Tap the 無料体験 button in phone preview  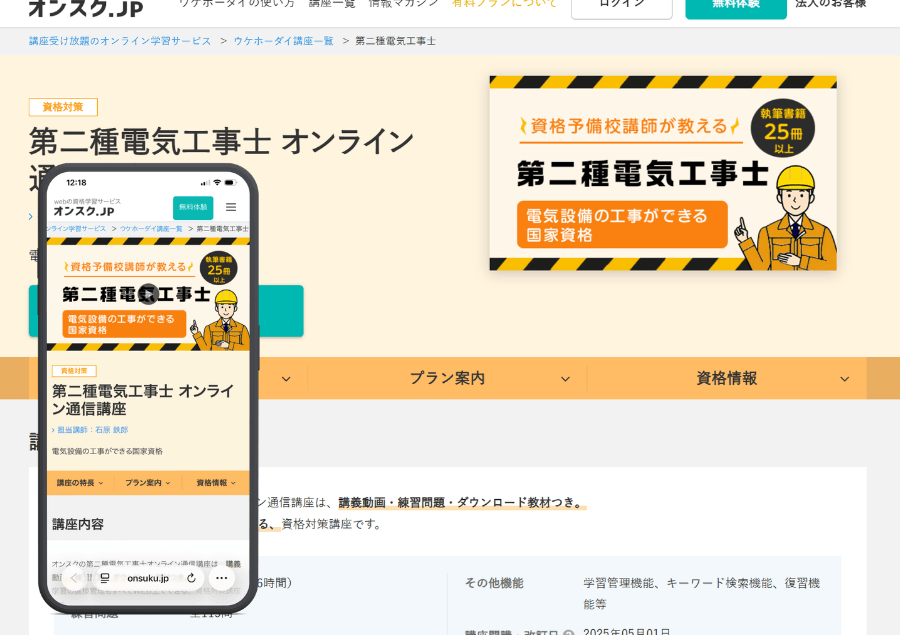pos(192,207)
